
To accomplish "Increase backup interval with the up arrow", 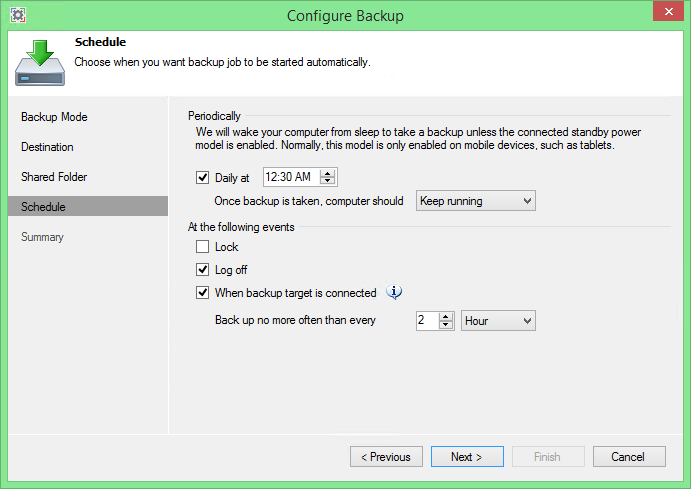I will [446, 317].
